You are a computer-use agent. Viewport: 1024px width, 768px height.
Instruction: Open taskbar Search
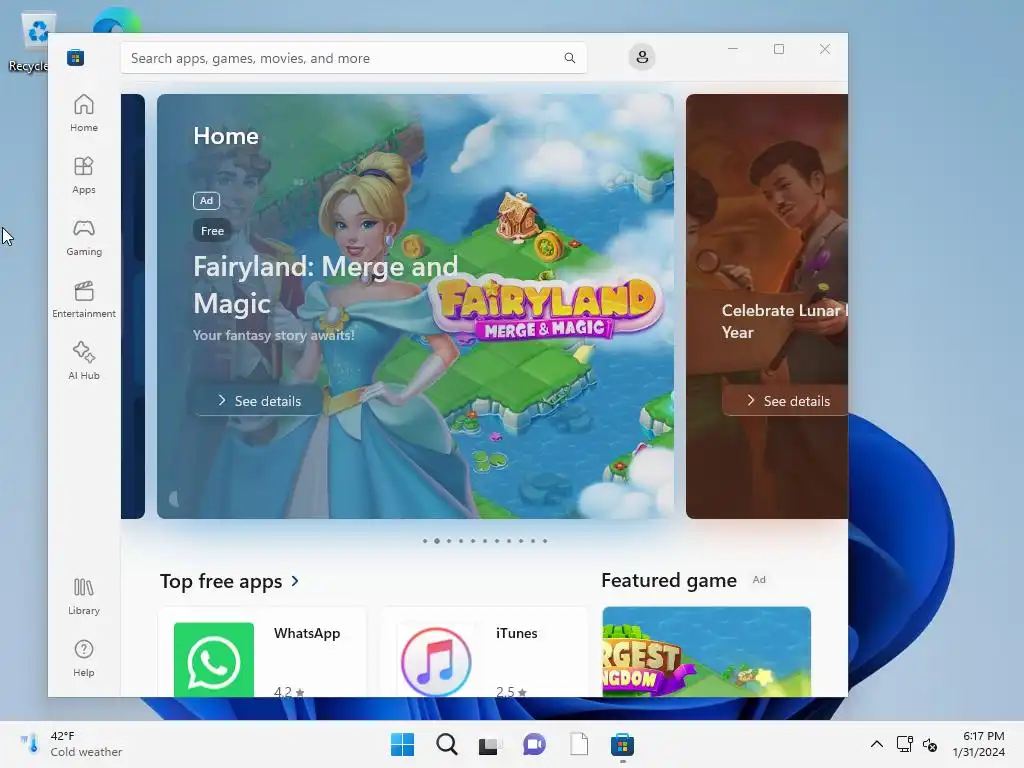pyautogui.click(x=447, y=744)
